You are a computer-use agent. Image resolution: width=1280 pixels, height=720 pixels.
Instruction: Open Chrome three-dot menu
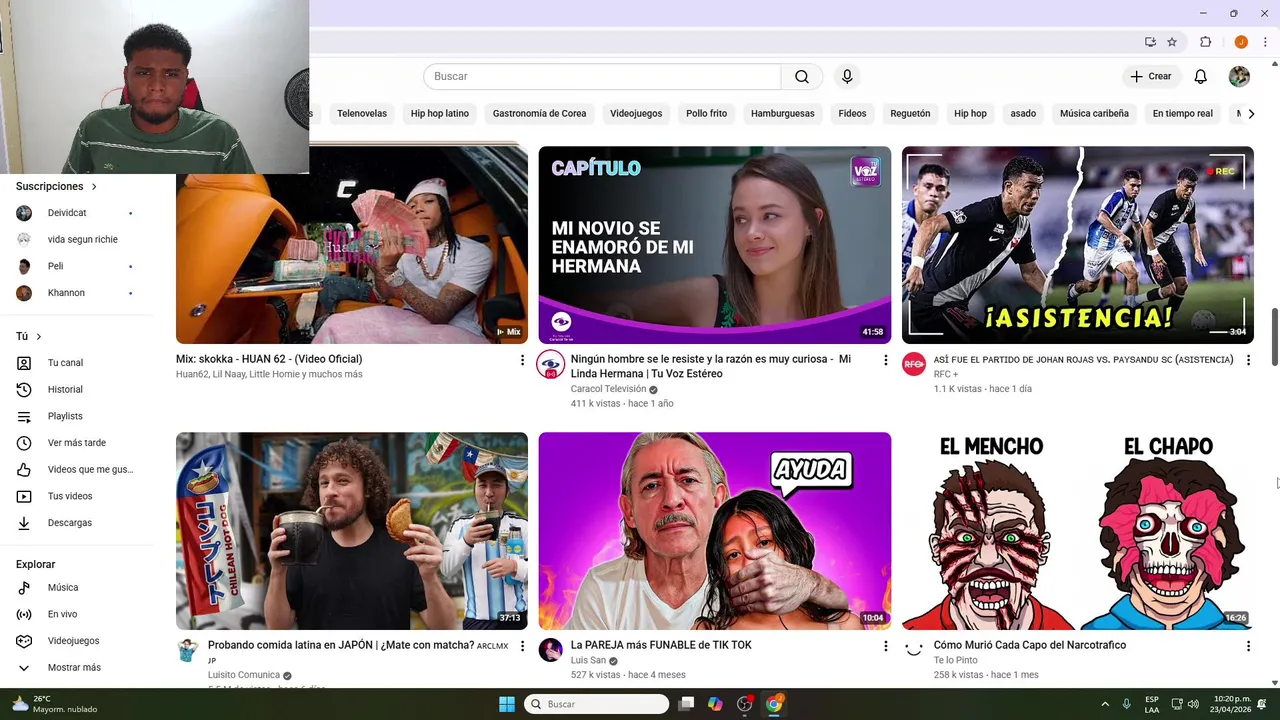[1265, 42]
